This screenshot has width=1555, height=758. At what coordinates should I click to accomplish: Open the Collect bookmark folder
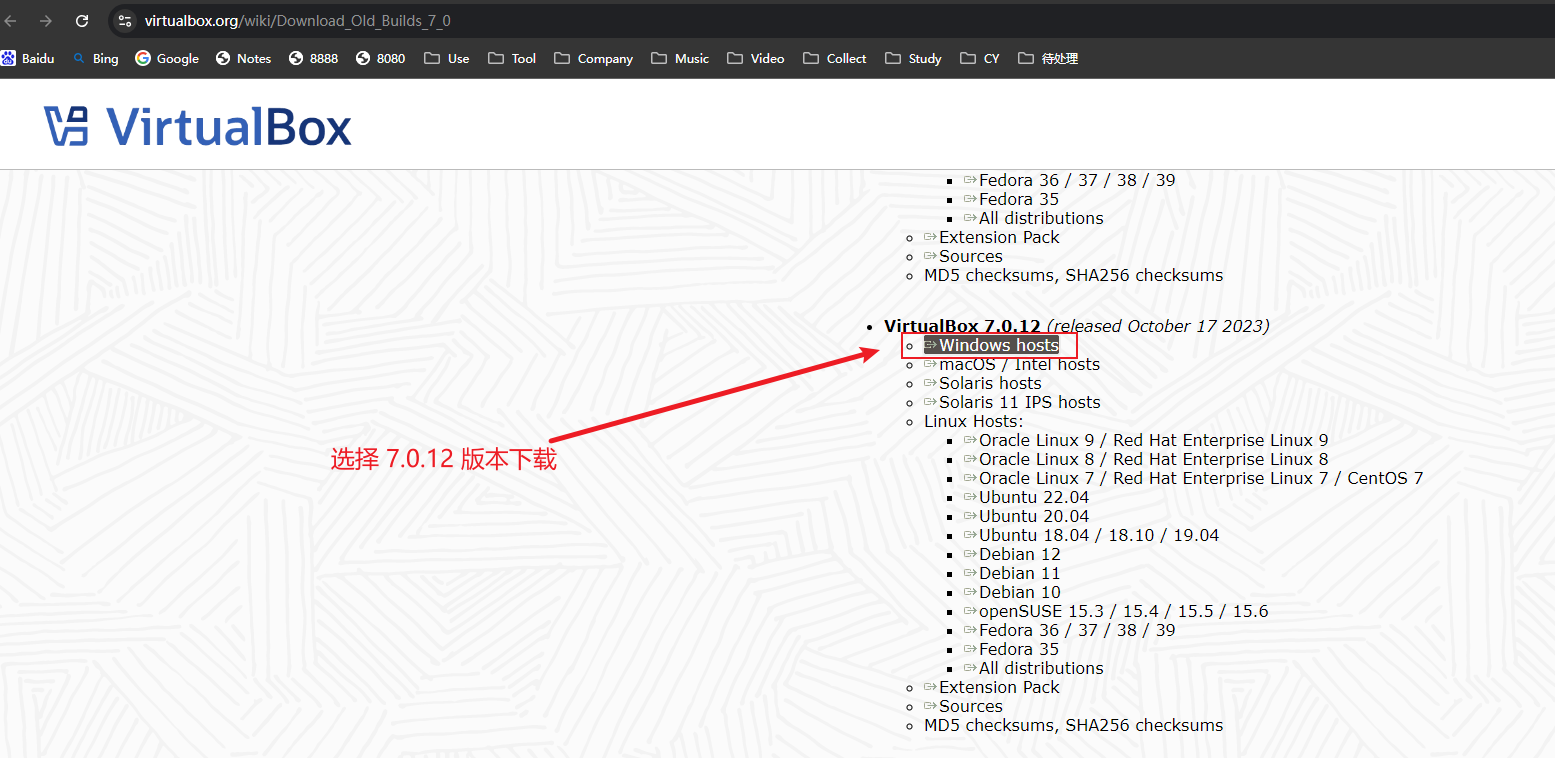834,58
